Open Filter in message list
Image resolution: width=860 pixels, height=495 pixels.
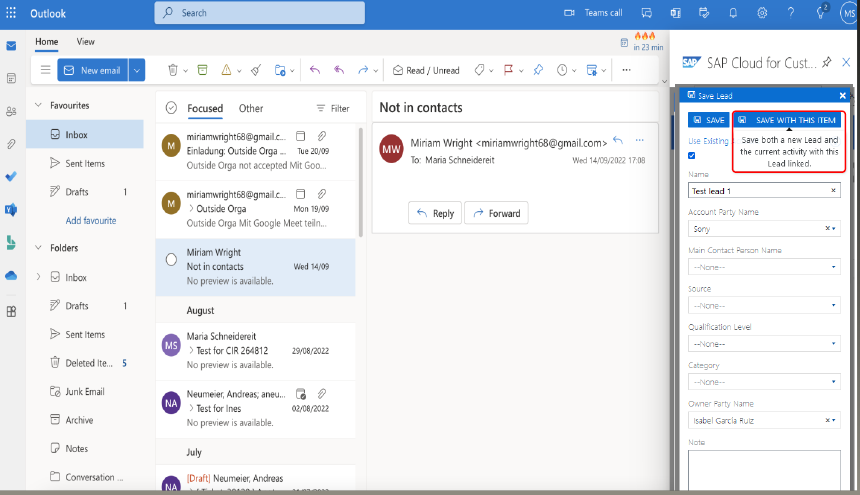332,109
